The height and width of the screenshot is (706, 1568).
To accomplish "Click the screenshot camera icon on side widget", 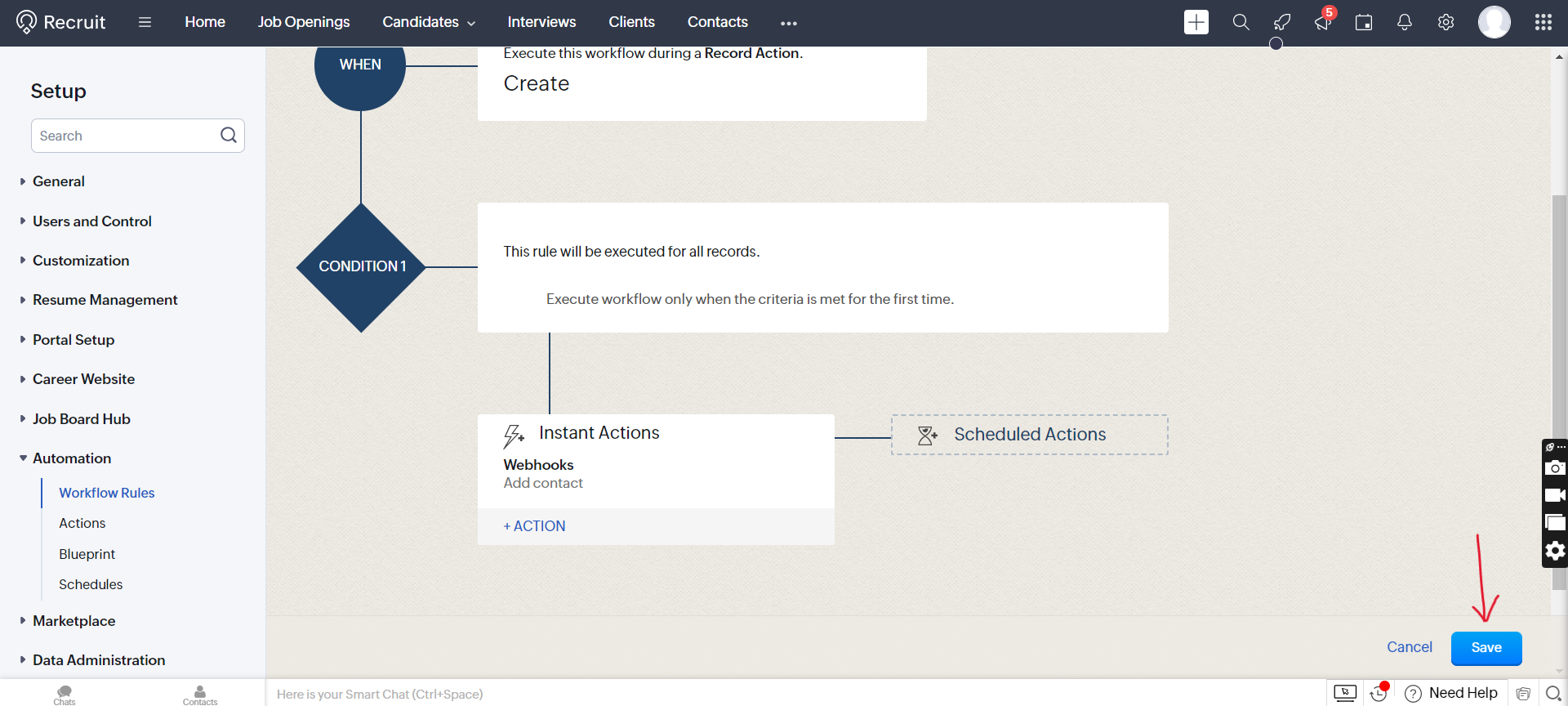I will click(1556, 468).
